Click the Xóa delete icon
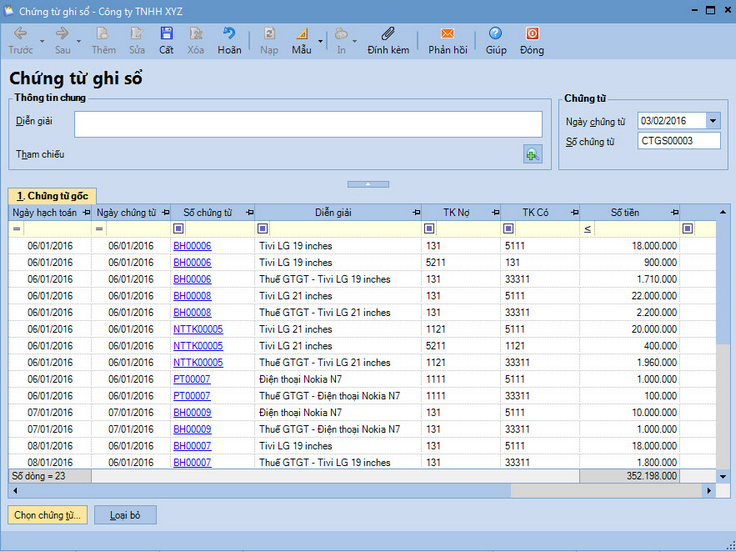 196,33
